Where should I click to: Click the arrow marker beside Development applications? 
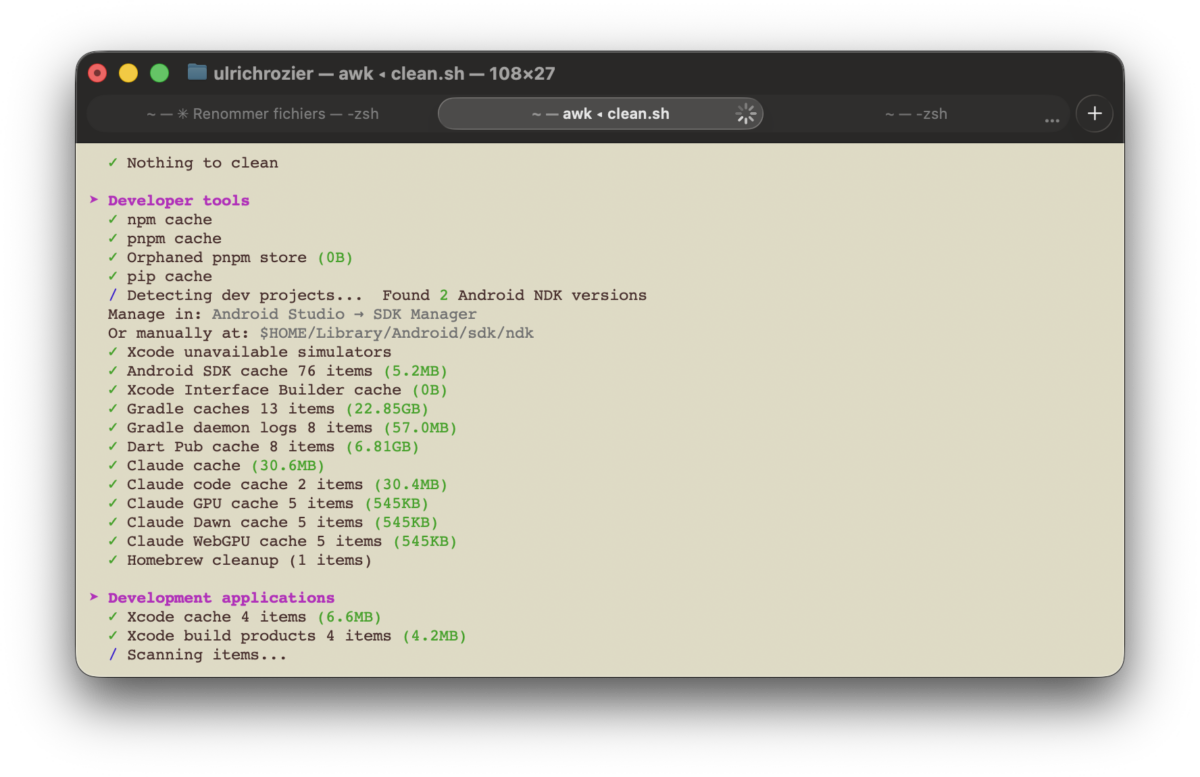(x=94, y=597)
